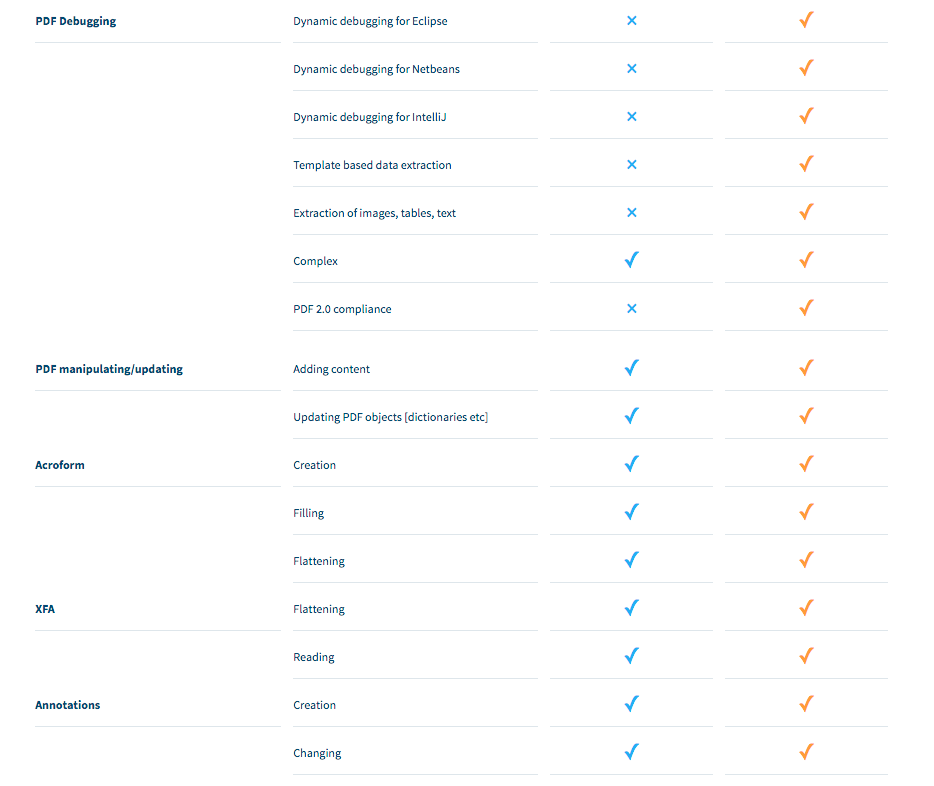Viewport: 934px width, 786px height.
Task: Click blue cross for PDF 2.0 compliance
Action: [631, 308]
